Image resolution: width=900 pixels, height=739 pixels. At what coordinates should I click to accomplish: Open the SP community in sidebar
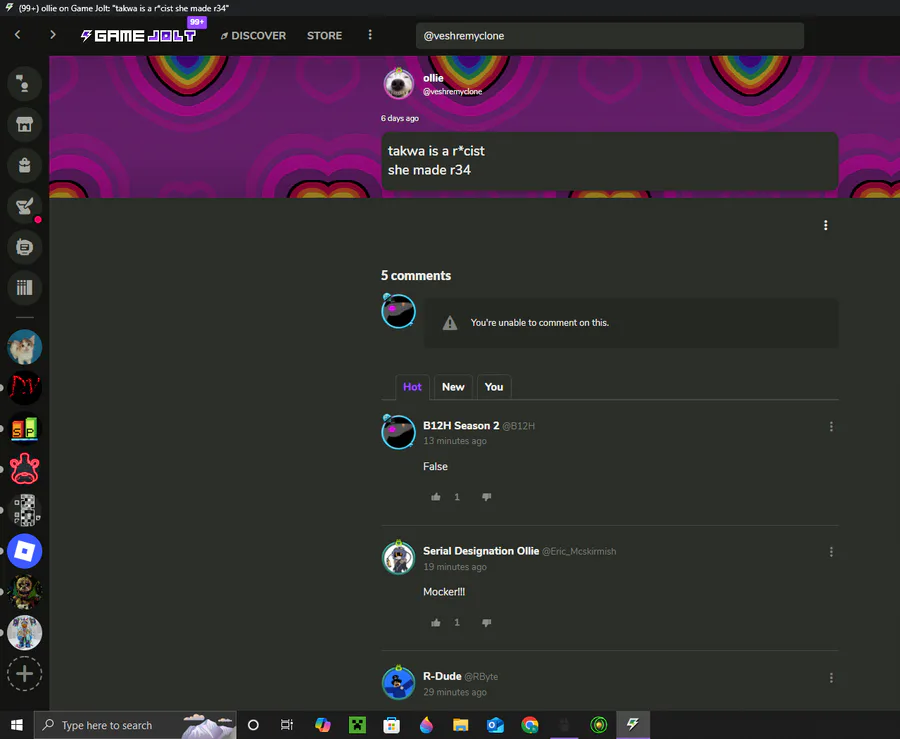click(24, 429)
